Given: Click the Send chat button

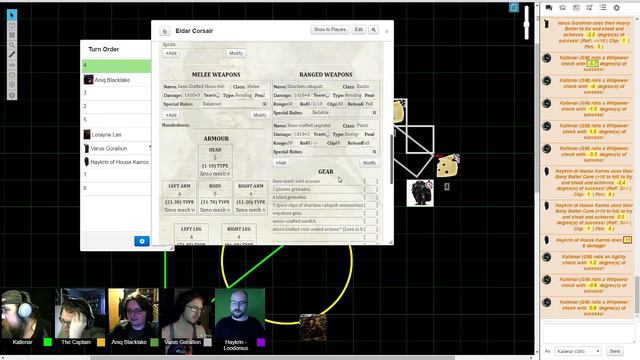Looking at the screenshot, I should pos(615,351).
